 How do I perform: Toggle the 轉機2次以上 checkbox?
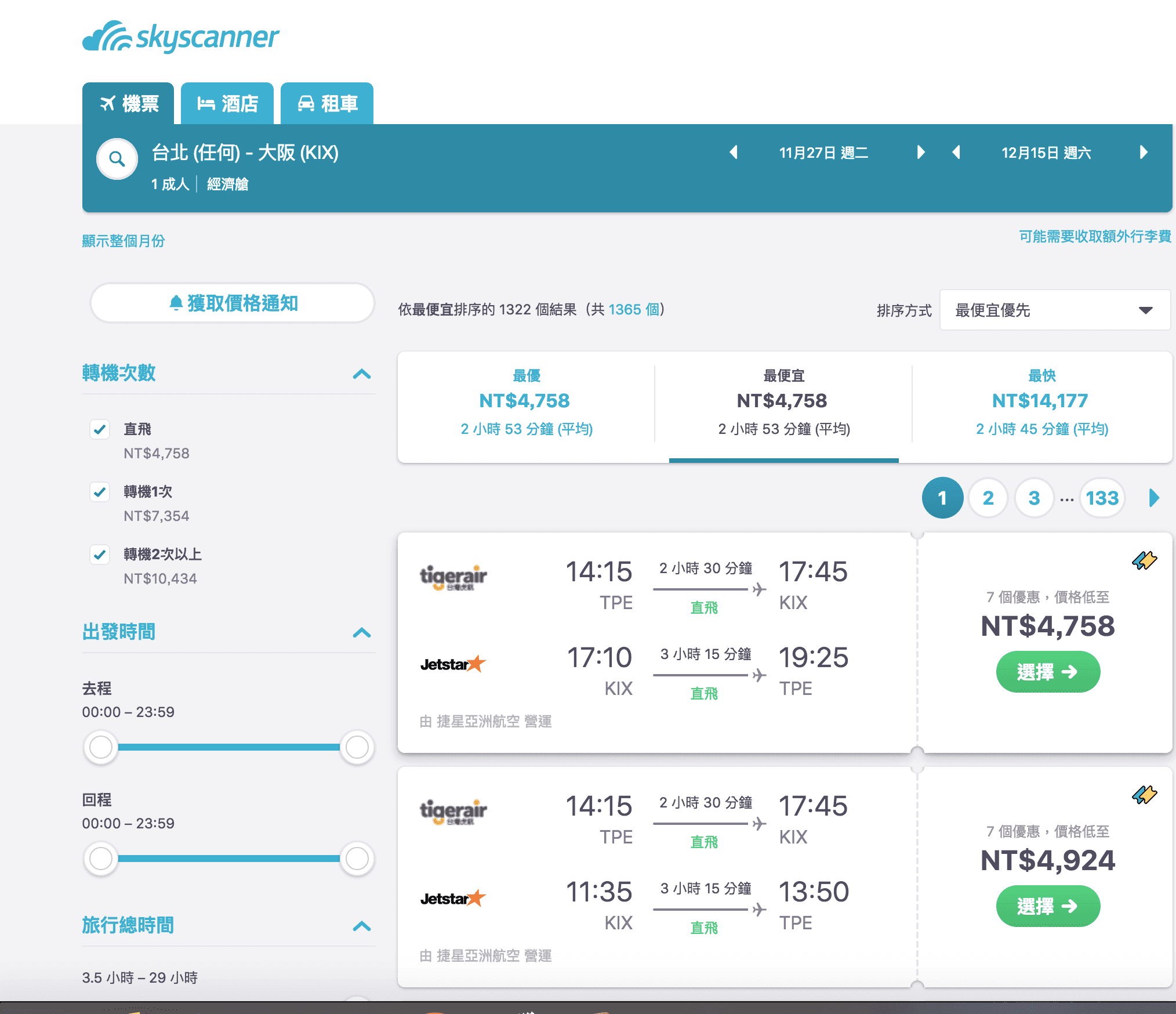click(100, 555)
